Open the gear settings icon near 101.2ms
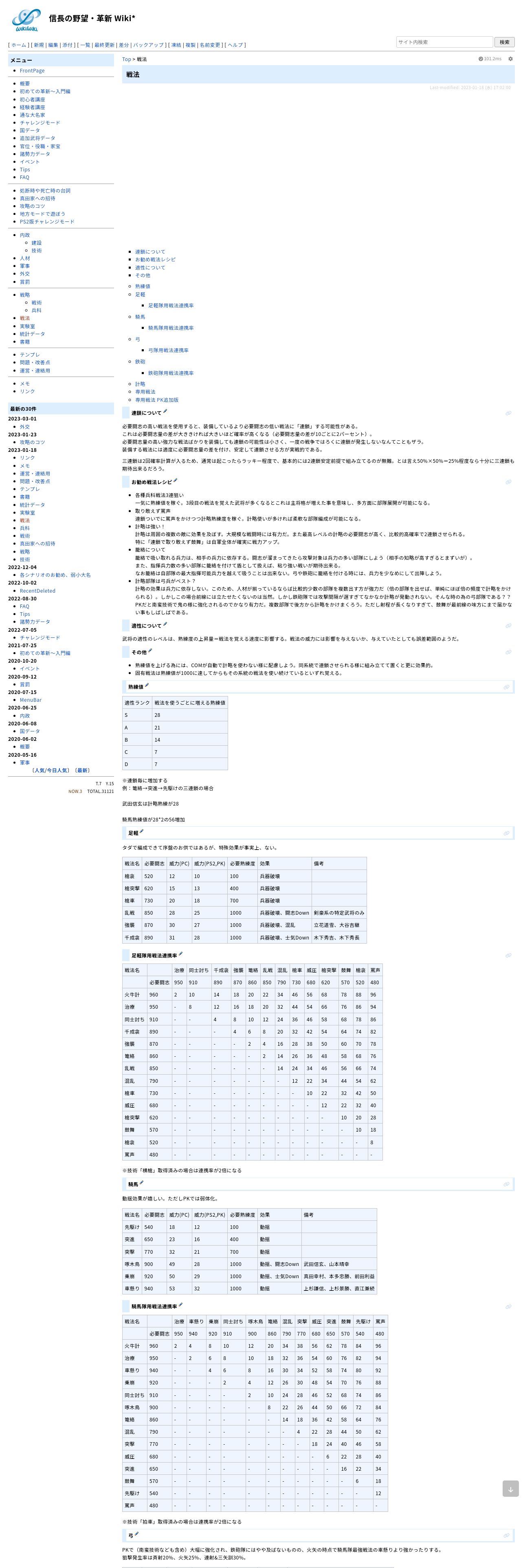Image resolution: width=523 pixels, height=1568 pixels. pos(510,59)
